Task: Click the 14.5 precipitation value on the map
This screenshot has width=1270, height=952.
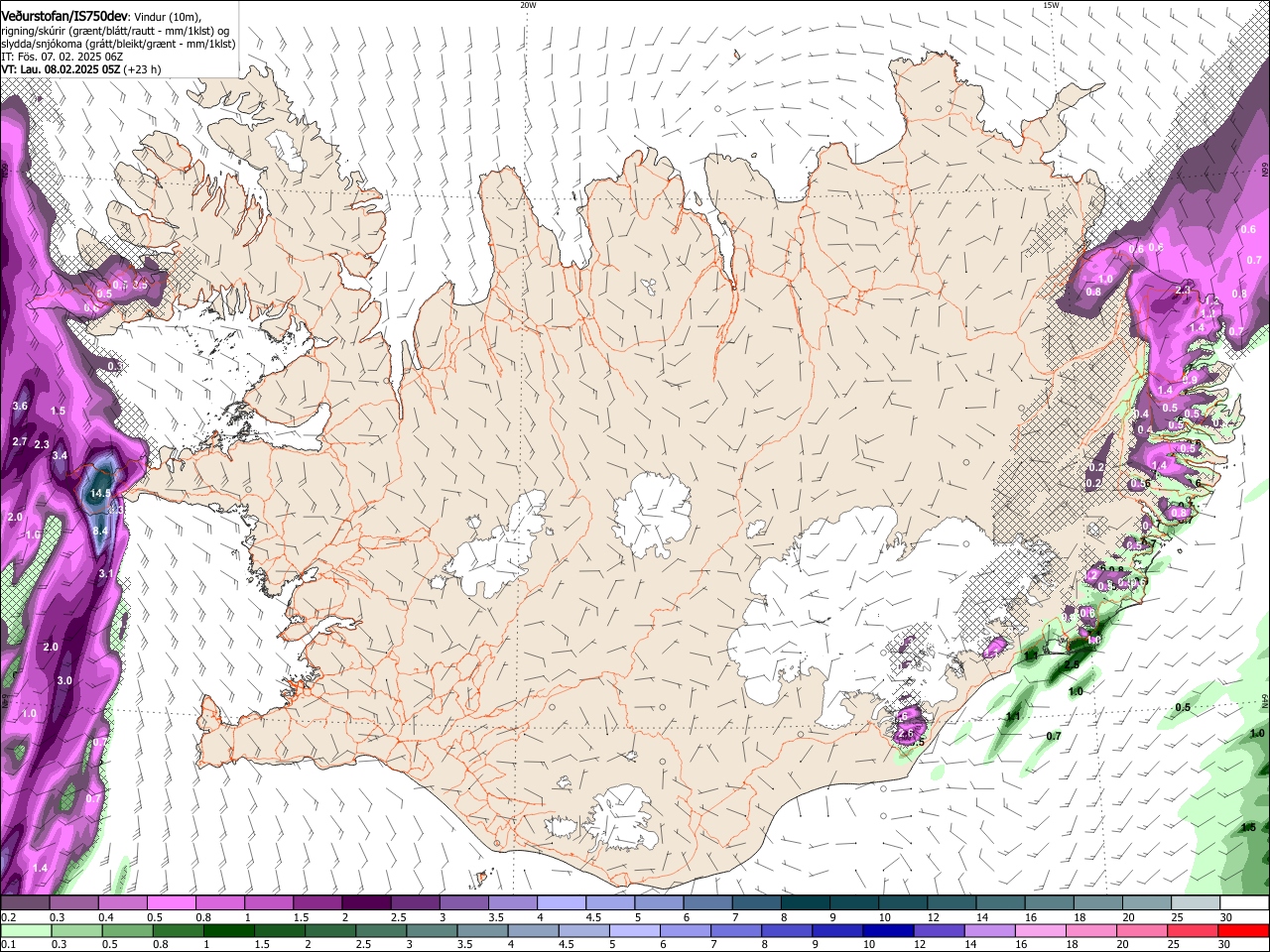Action: (x=100, y=493)
